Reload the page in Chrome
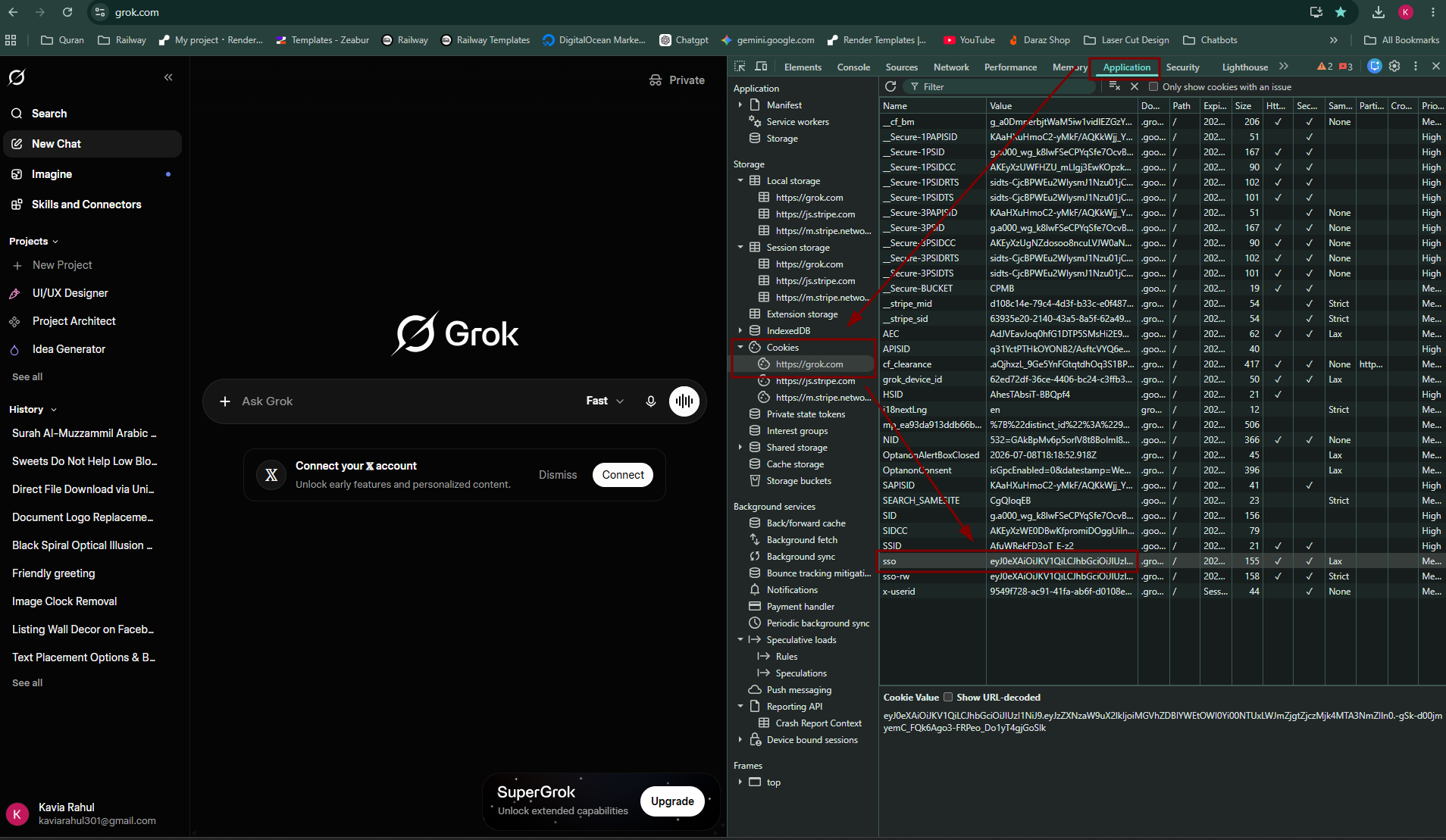Image resolution: width=1446 pixels, height=840 pixels. click(x=67, y=12)
